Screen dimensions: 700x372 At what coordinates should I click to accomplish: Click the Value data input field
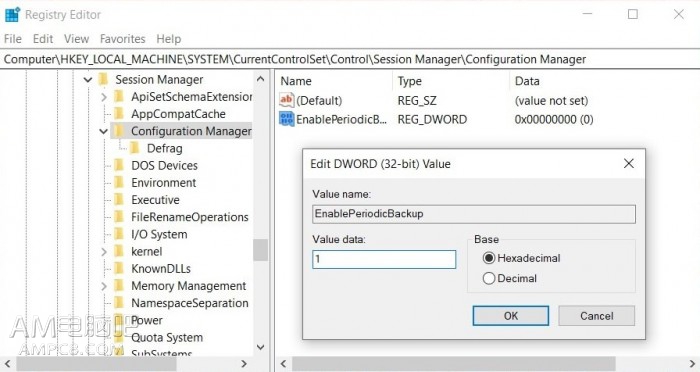coord(384,259)
